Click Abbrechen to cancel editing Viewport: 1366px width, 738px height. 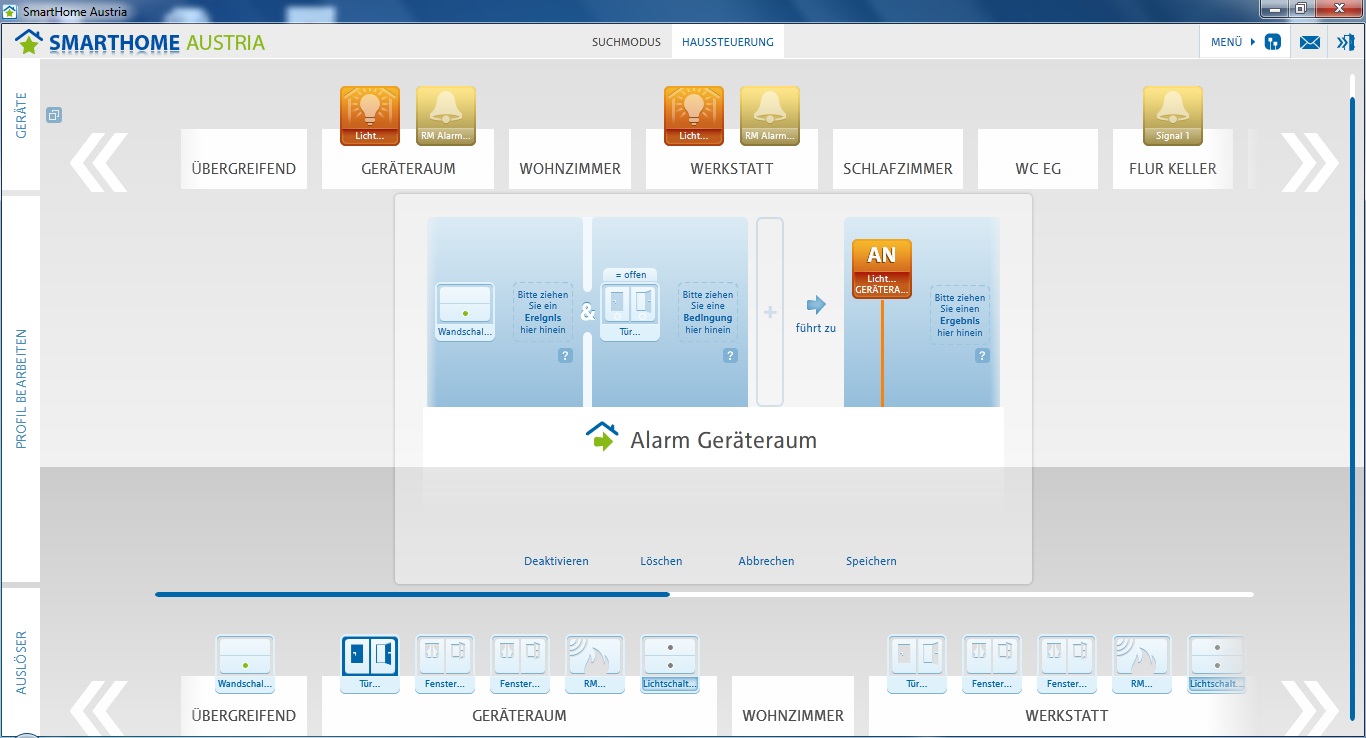point(766,561)
